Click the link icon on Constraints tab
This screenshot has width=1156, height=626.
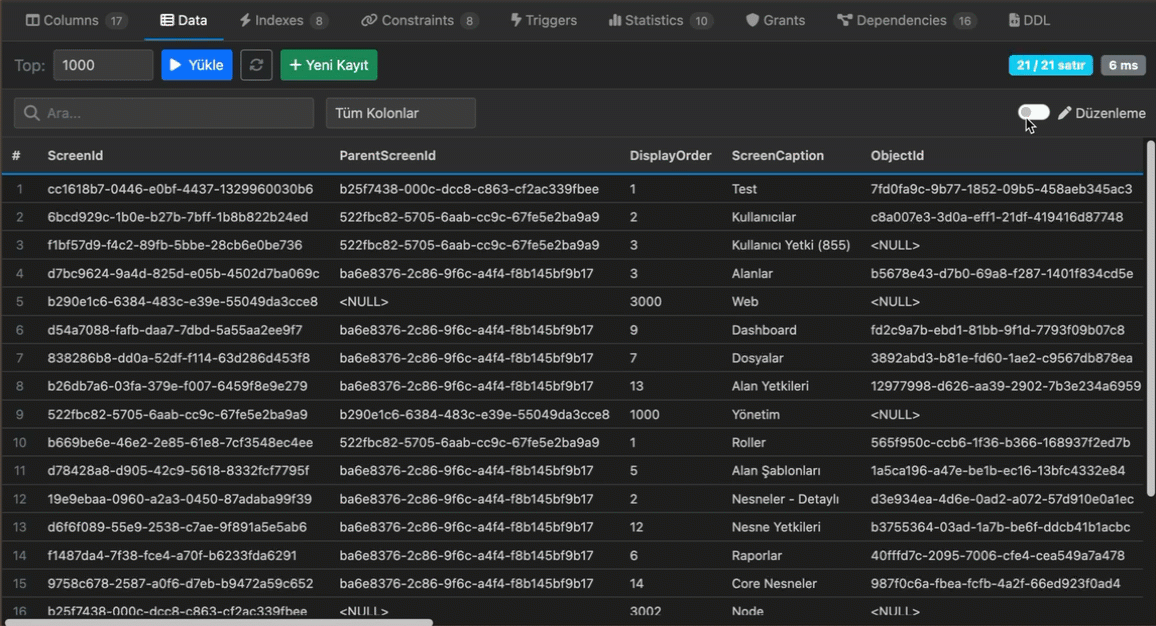click(369, 20)
